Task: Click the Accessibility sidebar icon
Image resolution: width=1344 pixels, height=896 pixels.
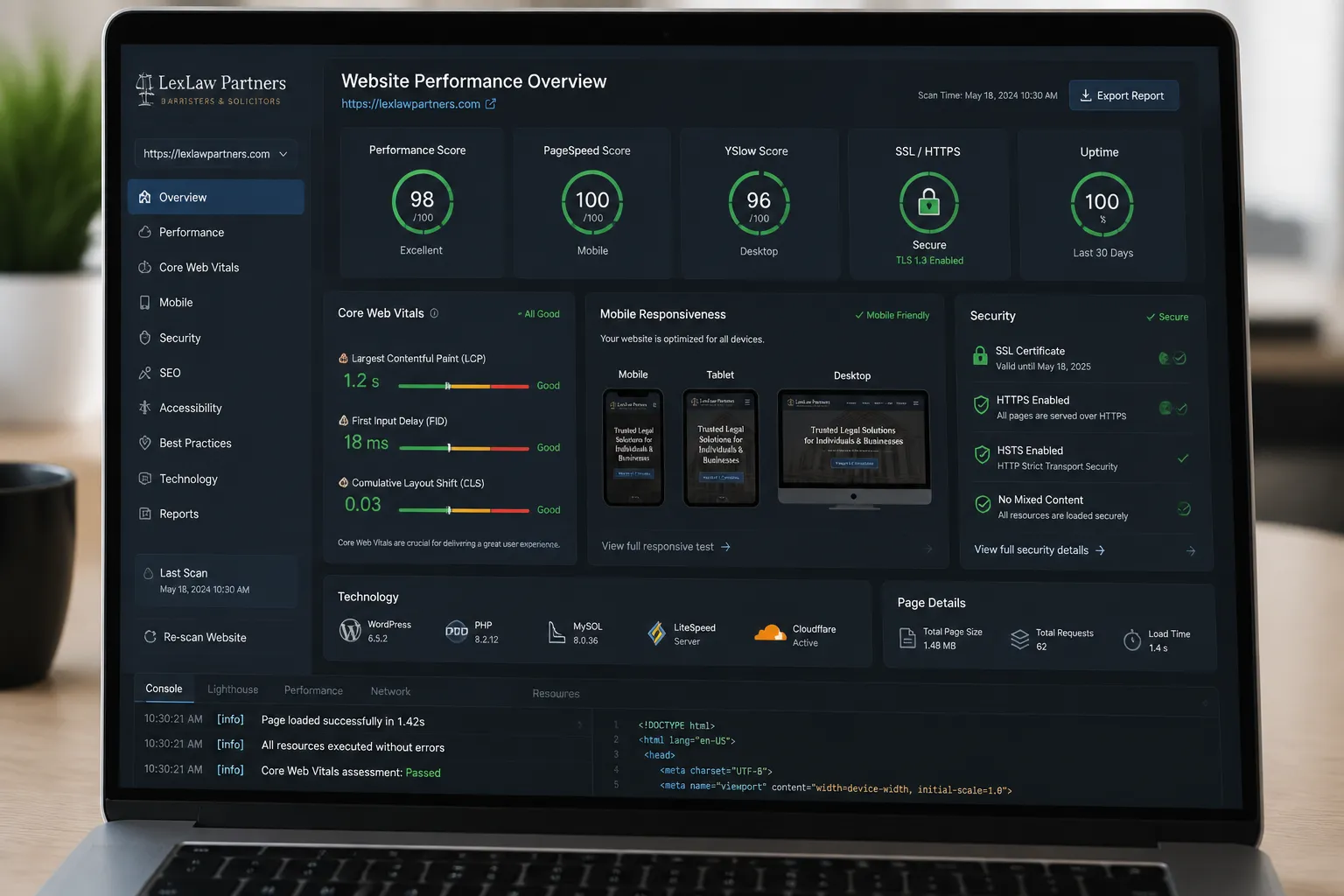Action: [145, 408]
